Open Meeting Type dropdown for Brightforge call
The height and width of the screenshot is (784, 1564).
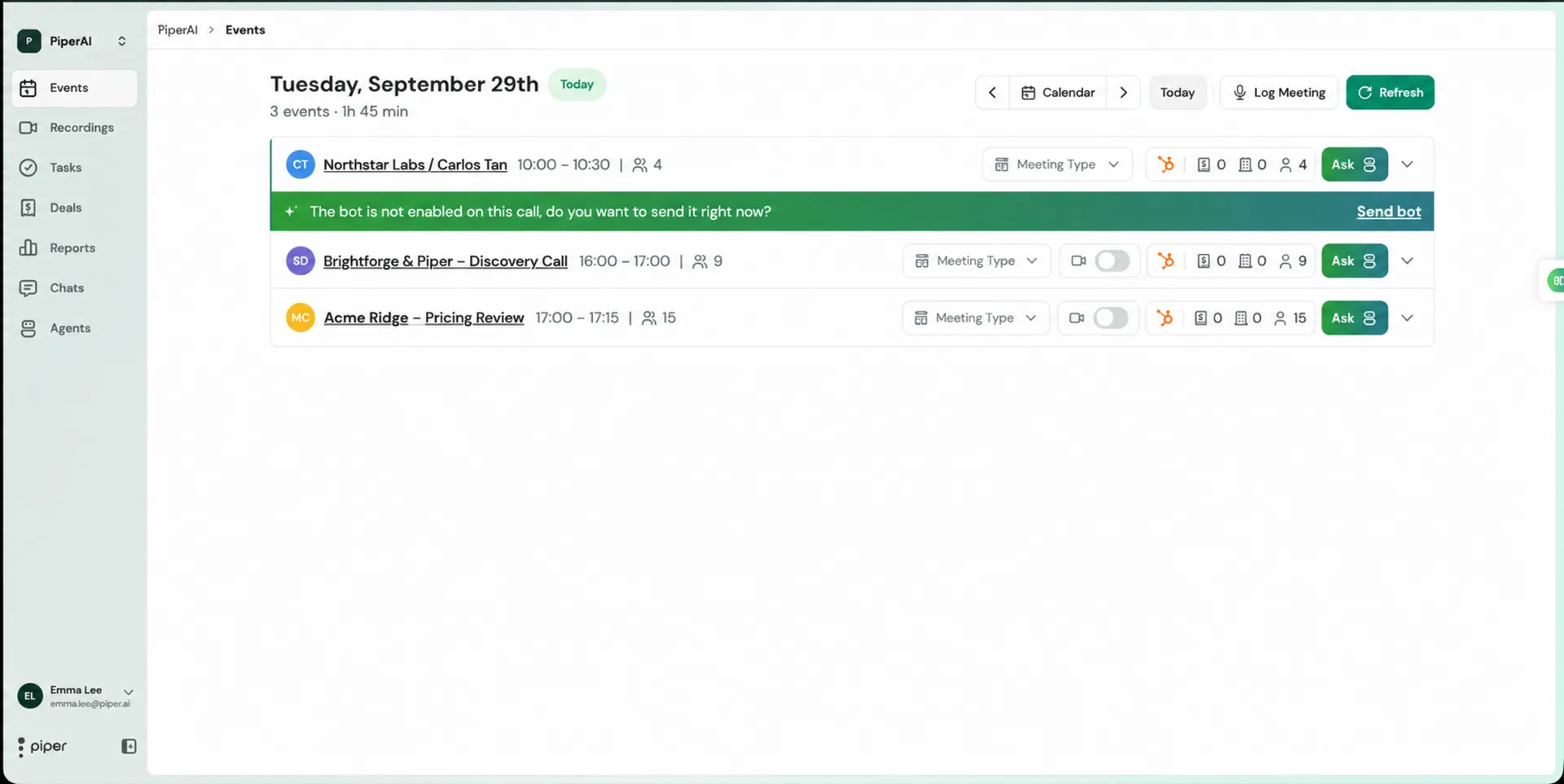click(x=977, y=261)
